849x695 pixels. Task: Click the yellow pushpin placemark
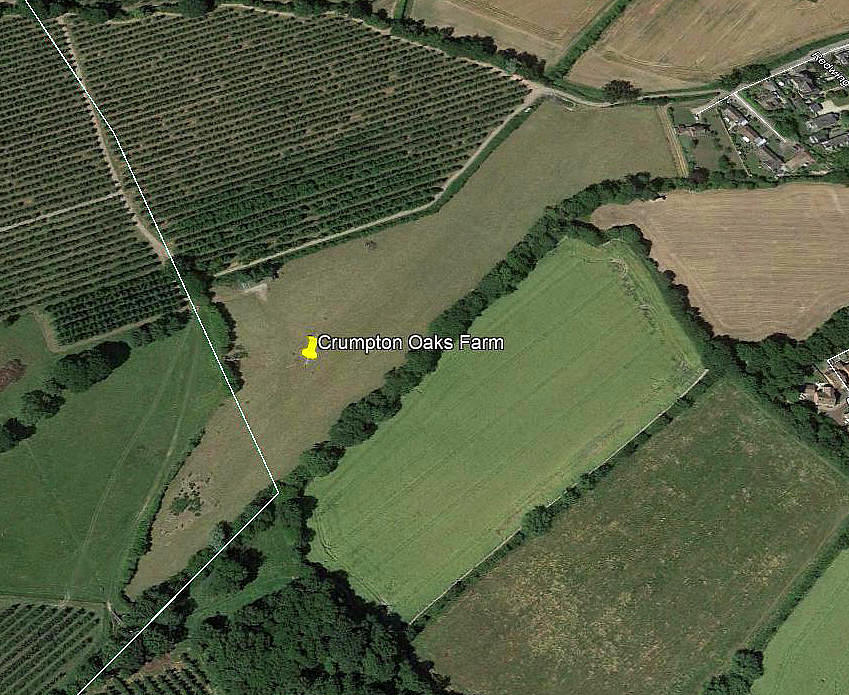tap(310, 348)
